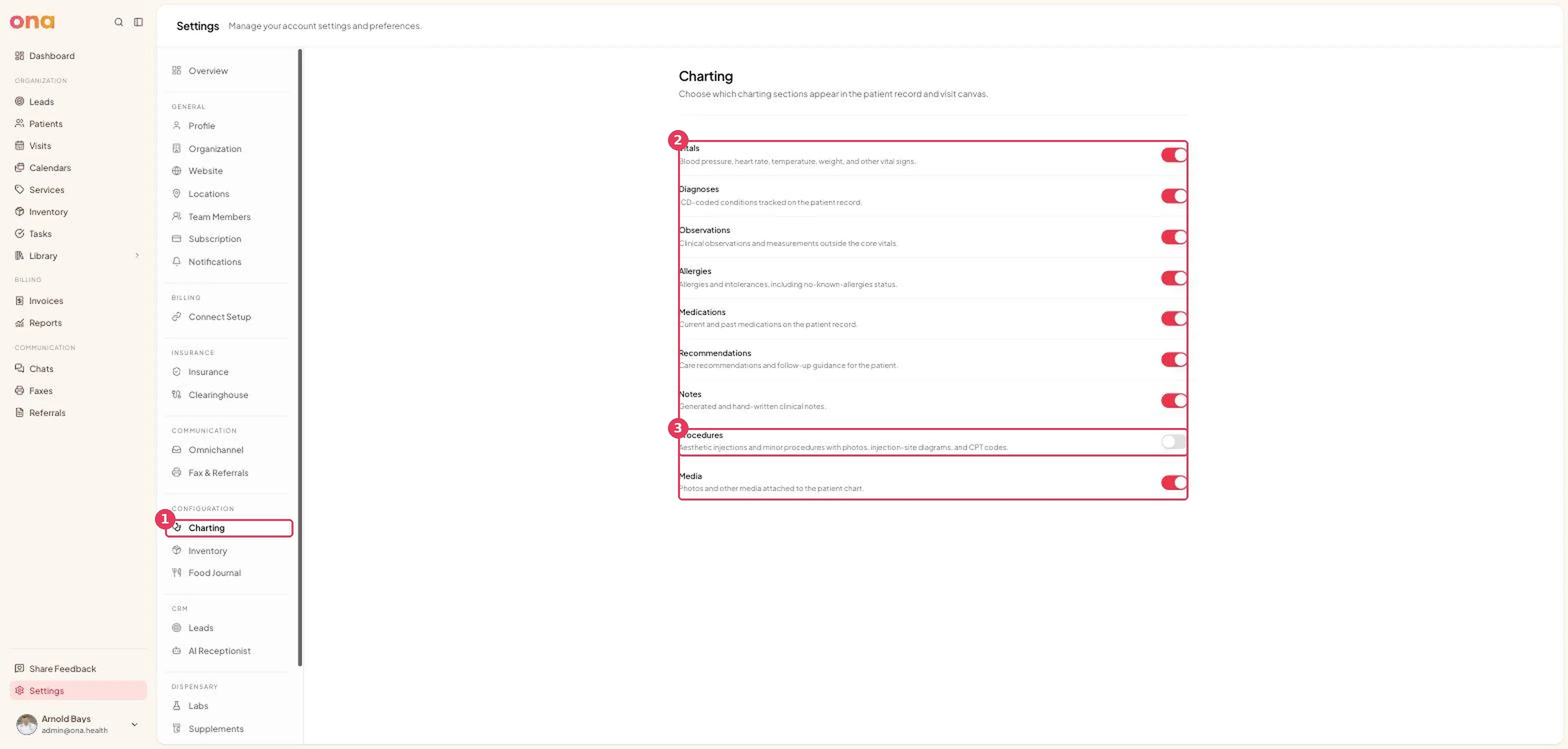This screenshot has height=749, width=1568.
Task: Click the Settings page title
Action: coord(198,25)
